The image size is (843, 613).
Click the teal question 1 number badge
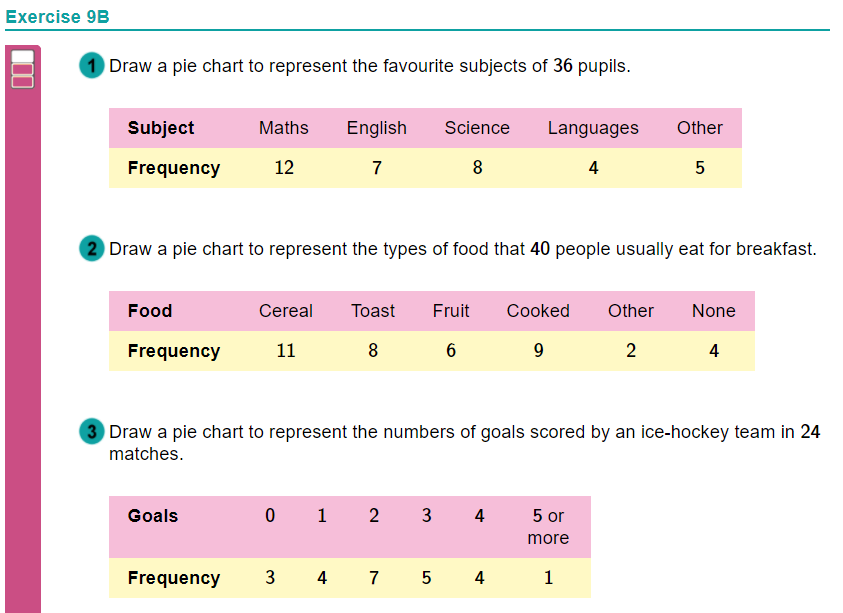click(92, 66)
